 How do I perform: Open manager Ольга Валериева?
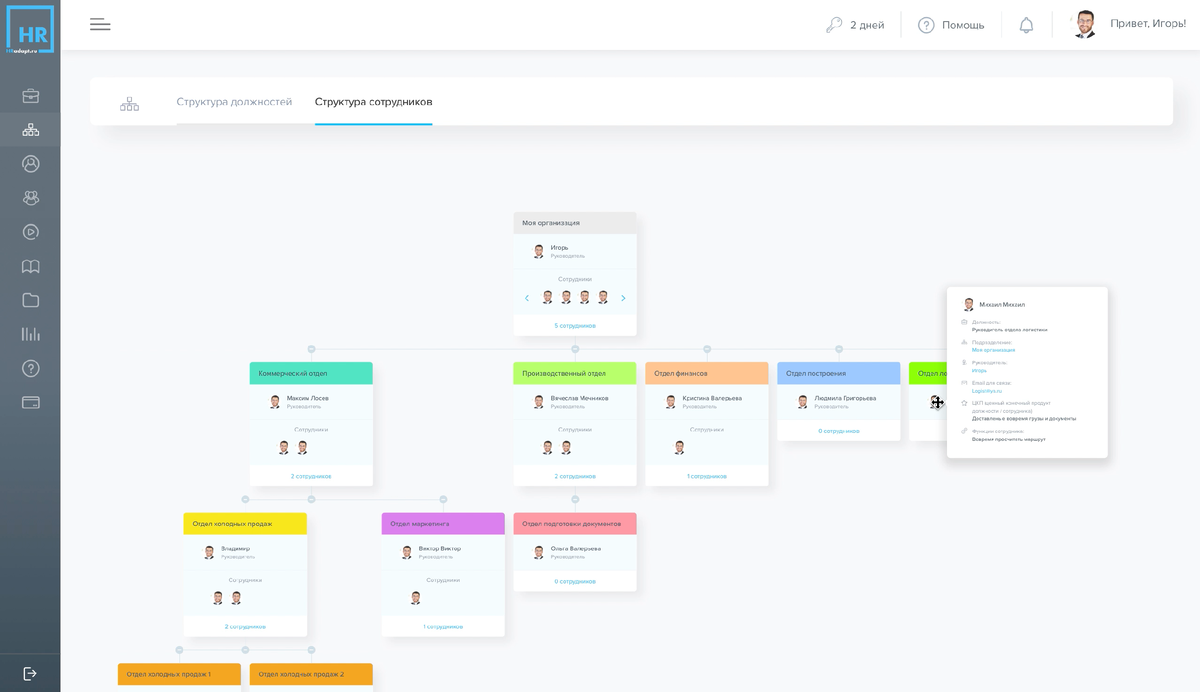576,548
